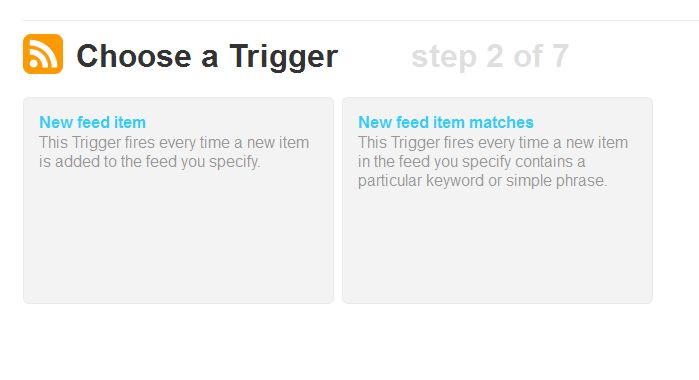Click the word "Choose" in the heading

click(134, 56)
